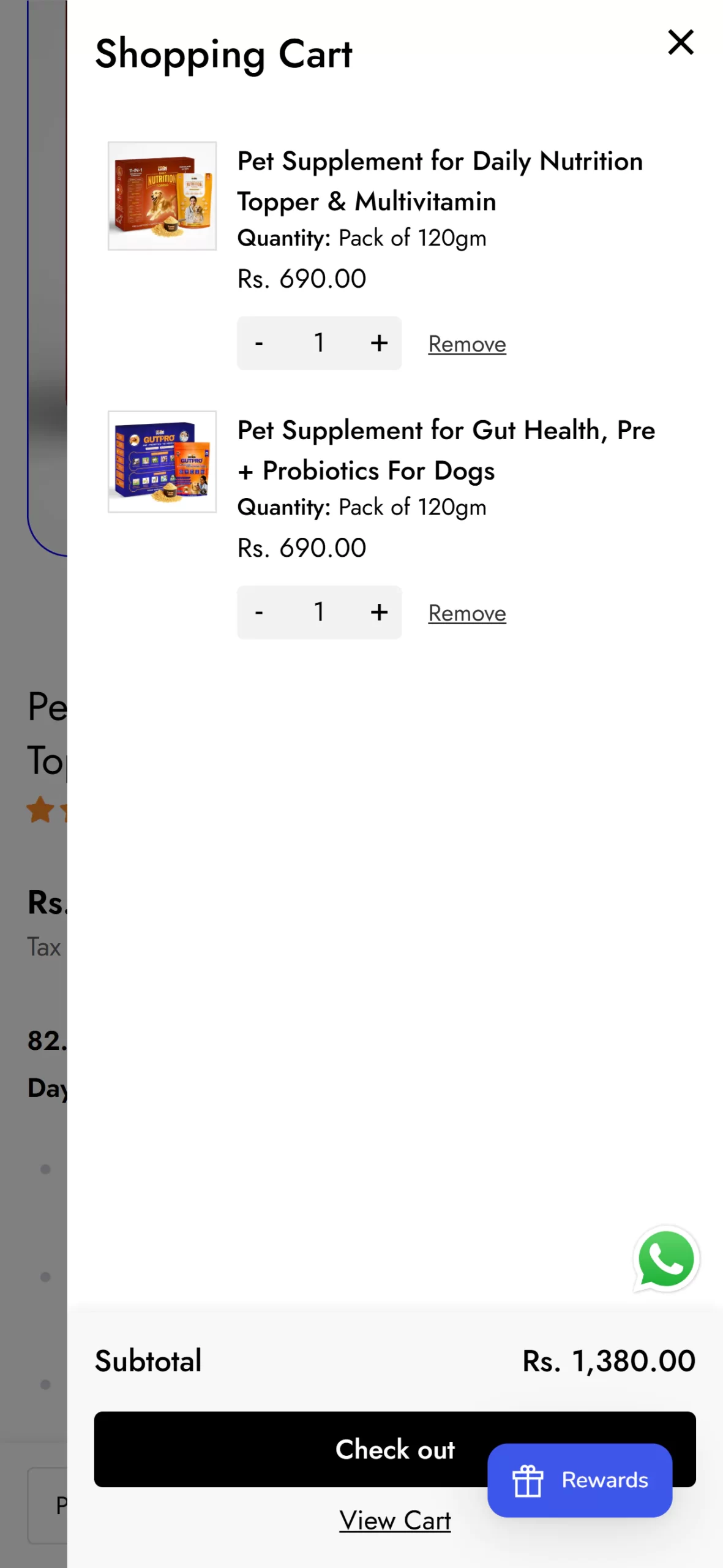This screenshot has height=1568, width=723.
Task: Click the Rewards gift button
Action: click(579, 1480)
